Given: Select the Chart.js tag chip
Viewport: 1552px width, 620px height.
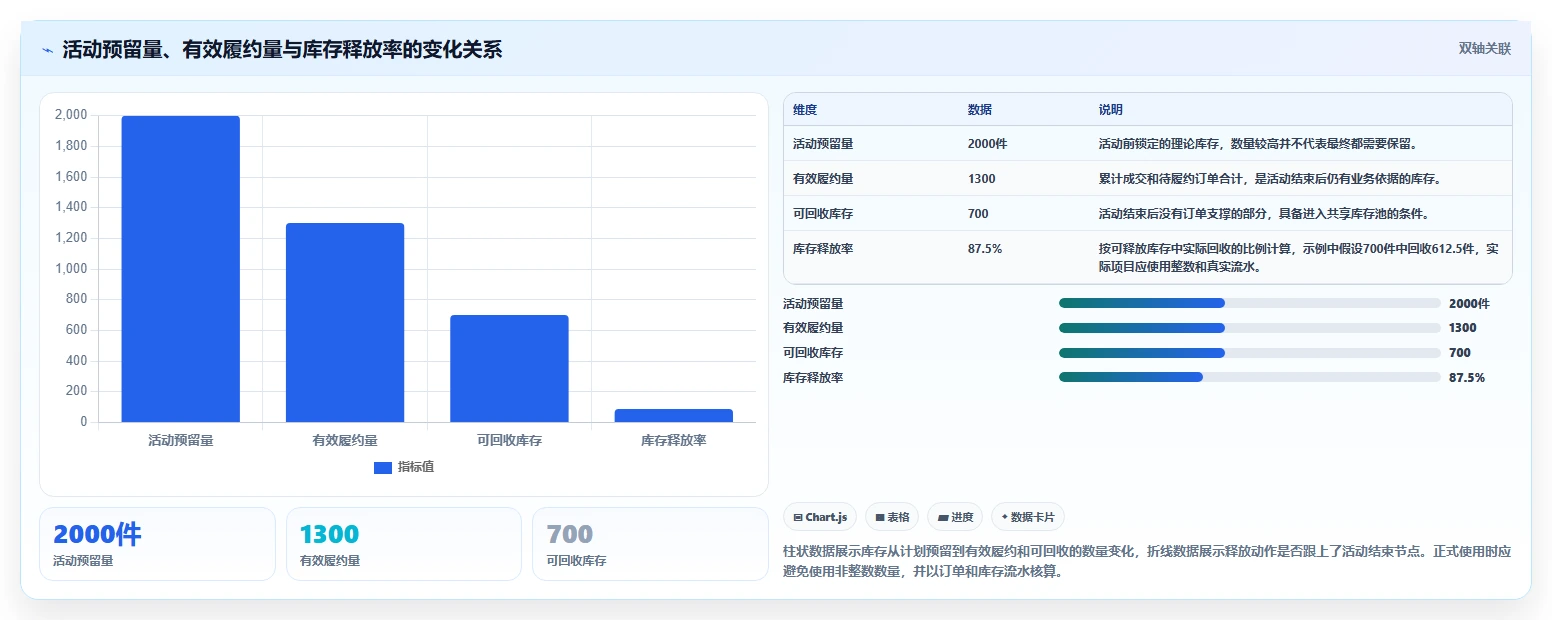Looking at the screenshot, I should [x=820, y=517].
